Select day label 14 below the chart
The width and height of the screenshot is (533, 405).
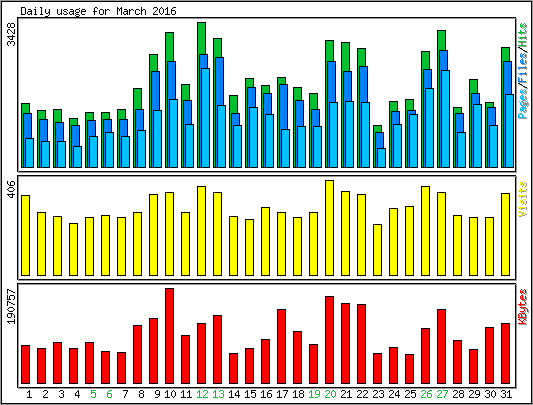[234, 394]
